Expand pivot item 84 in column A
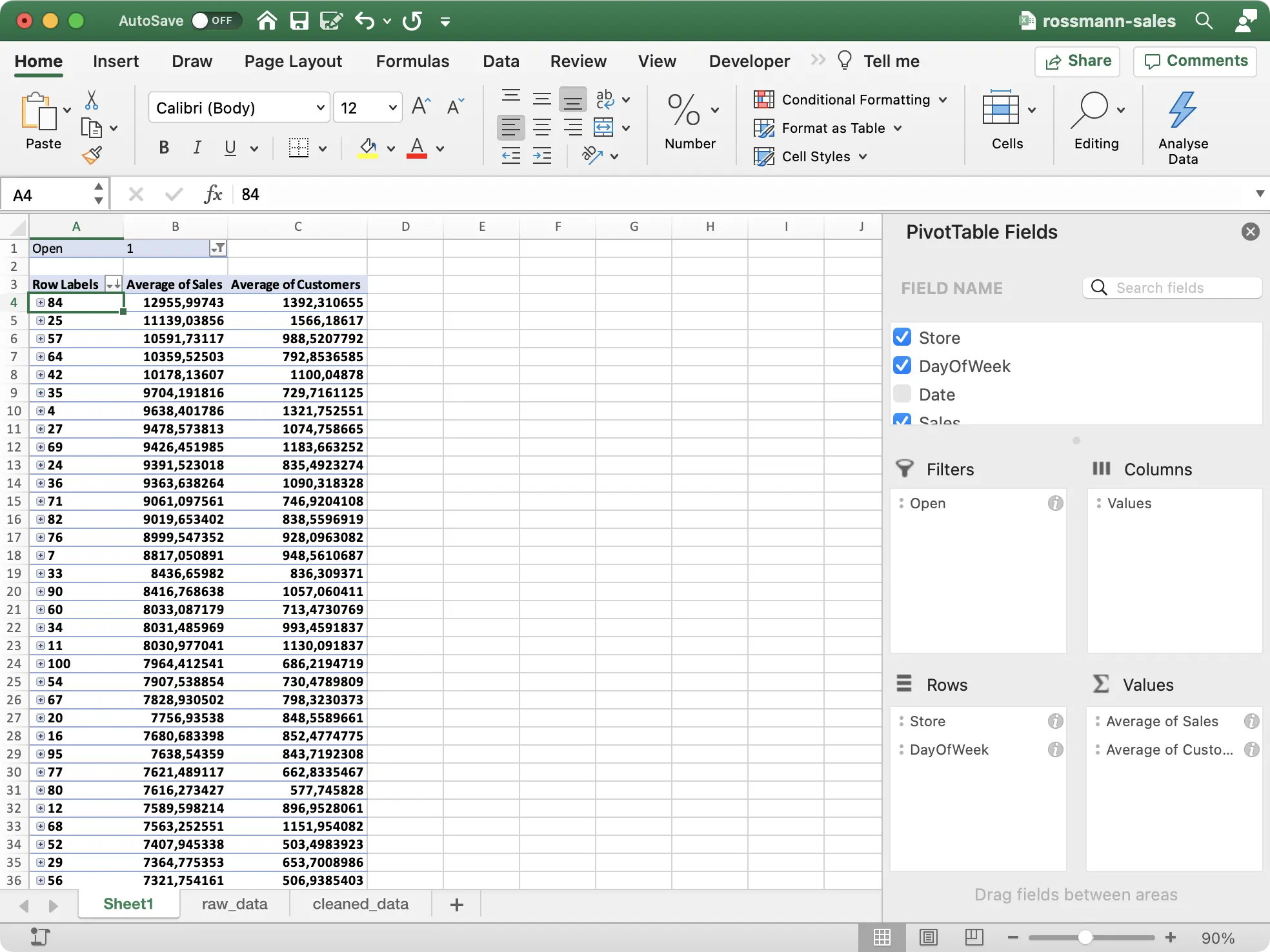Viewport: 1270px width, 952px height. click(x=40, y=302)
